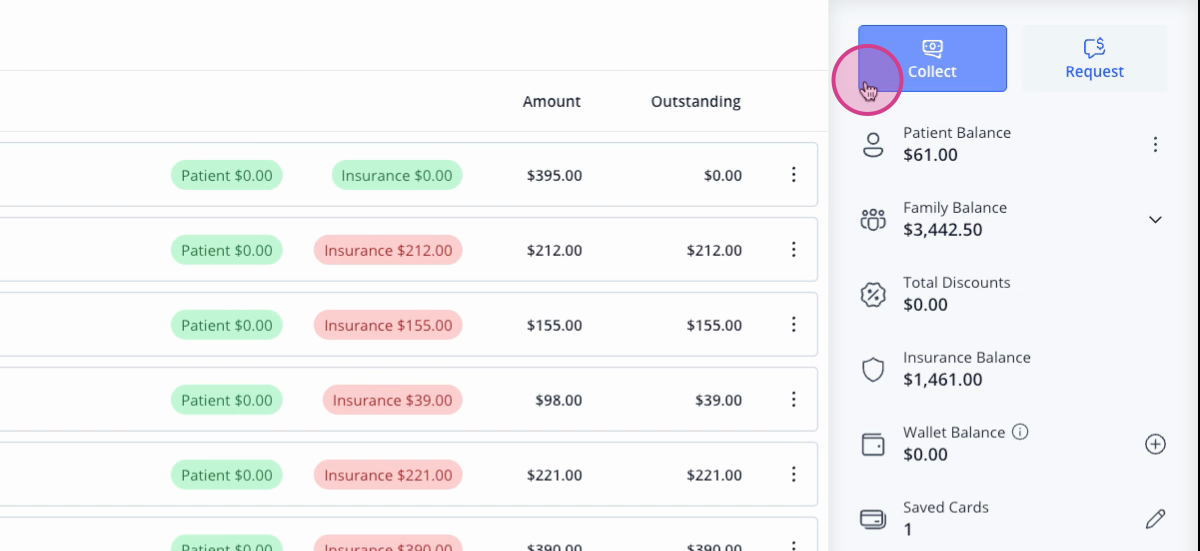Click the $0.00 outstanding value in first row
Screen dimensions: 1200x551
tap(723, 175)
